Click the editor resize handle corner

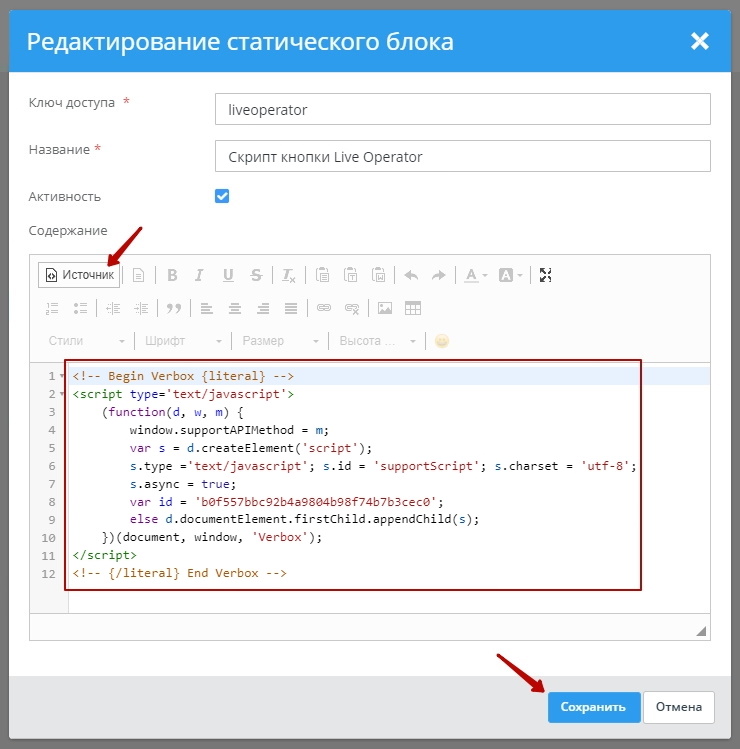[x=701, y=631]
